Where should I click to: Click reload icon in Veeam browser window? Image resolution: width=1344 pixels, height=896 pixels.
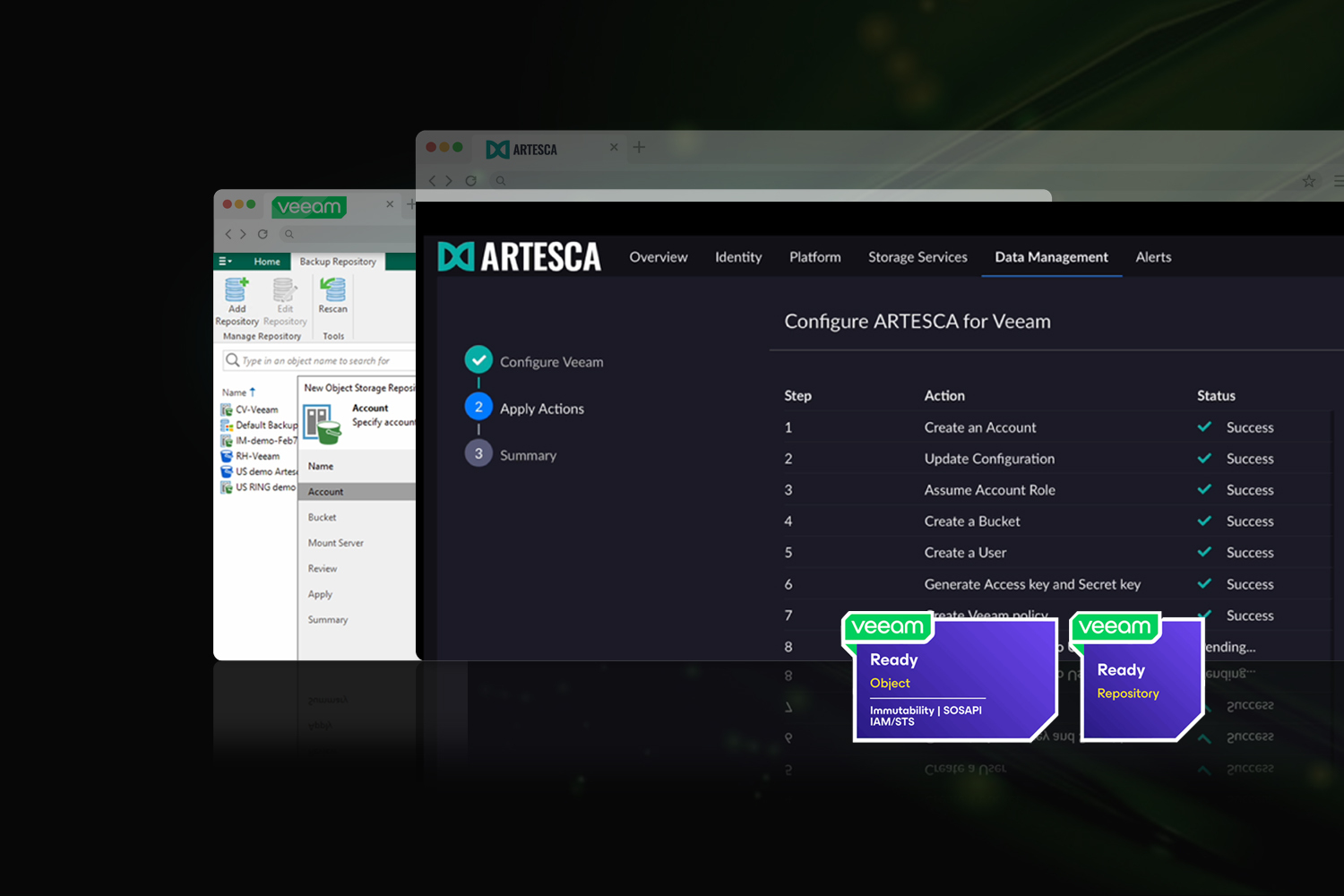[263, 234]
